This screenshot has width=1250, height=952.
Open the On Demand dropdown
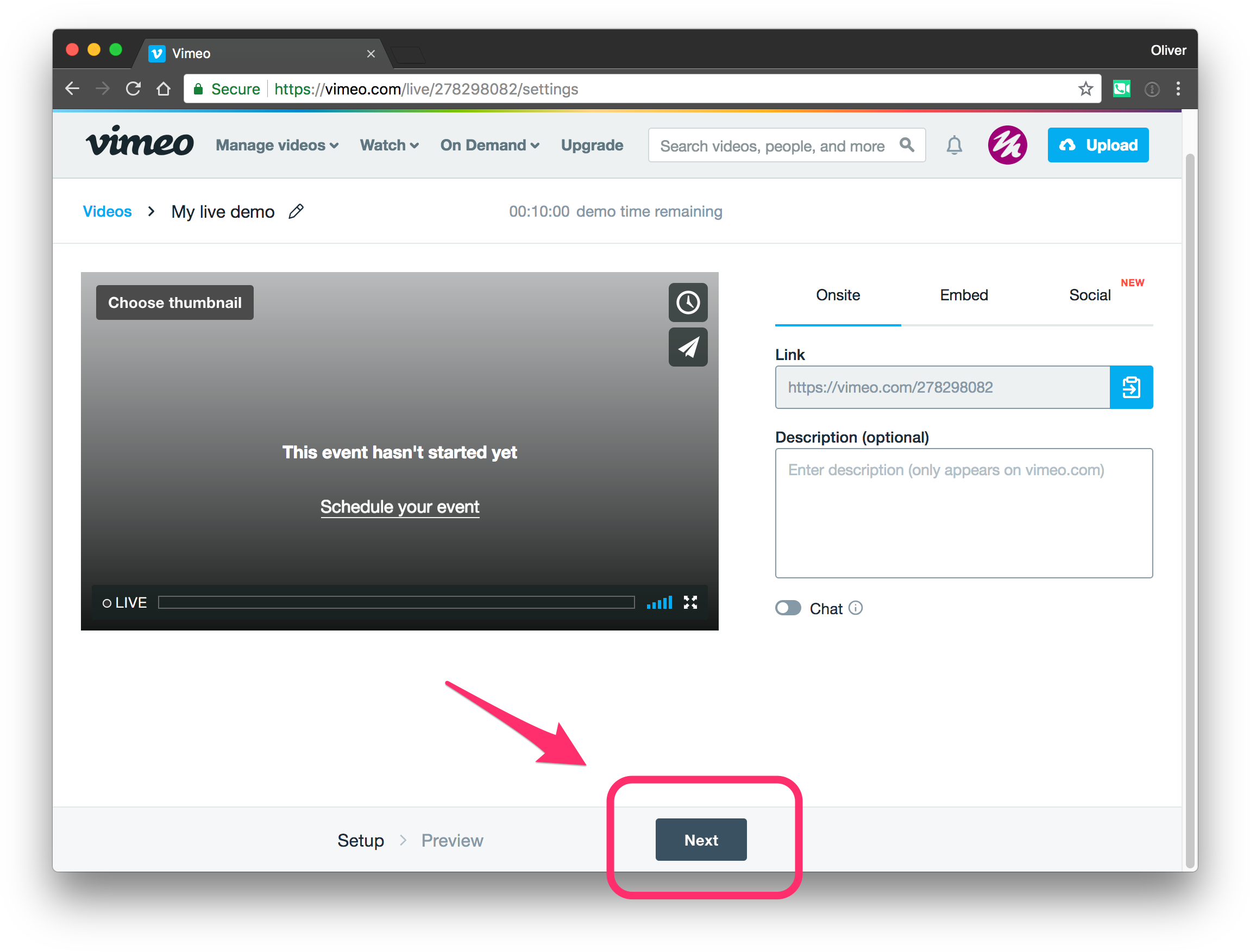pyautogui.click(x=490, y=146)
